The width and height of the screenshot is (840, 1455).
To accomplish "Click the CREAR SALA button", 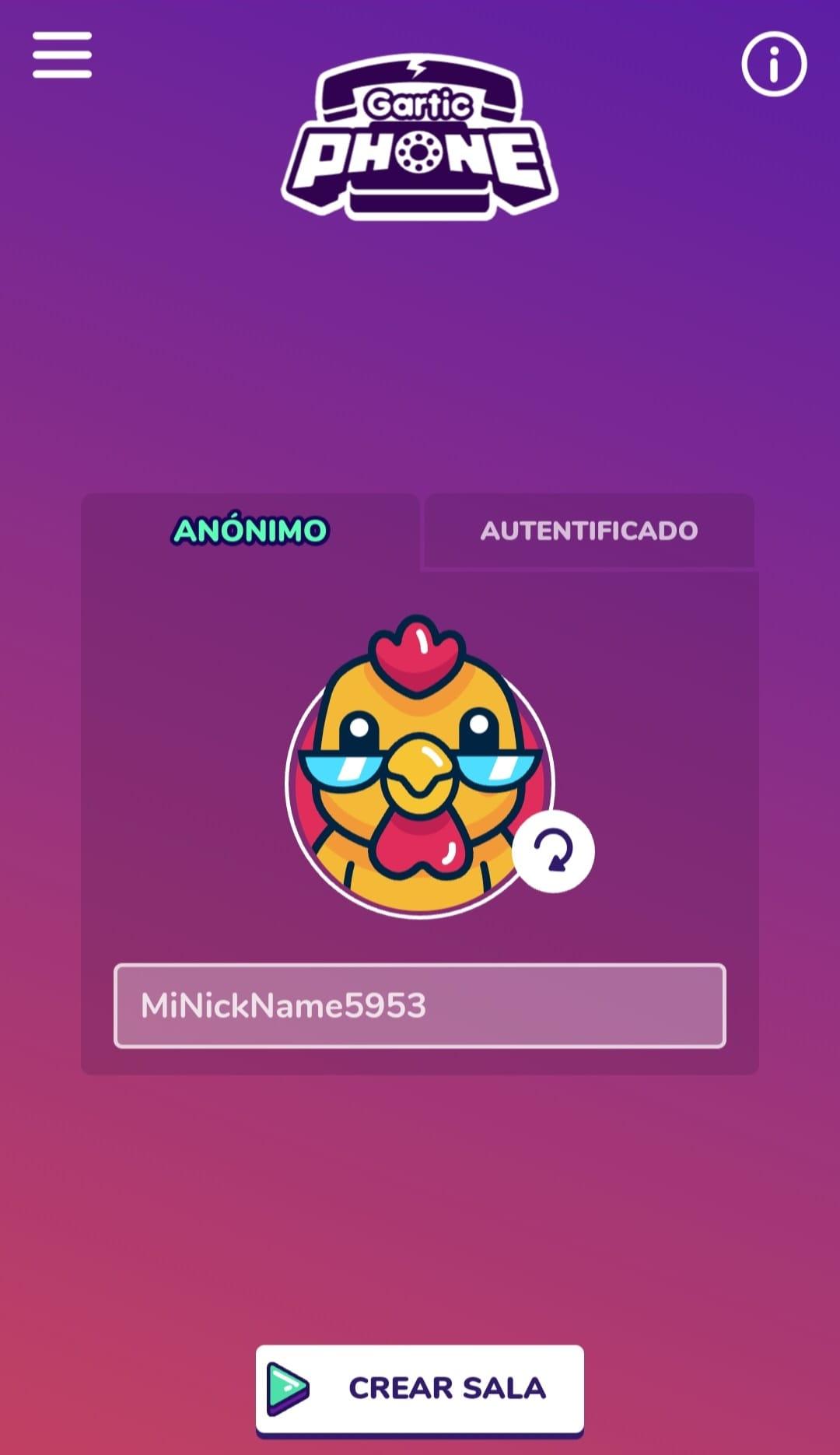I will pos(420,1390).
